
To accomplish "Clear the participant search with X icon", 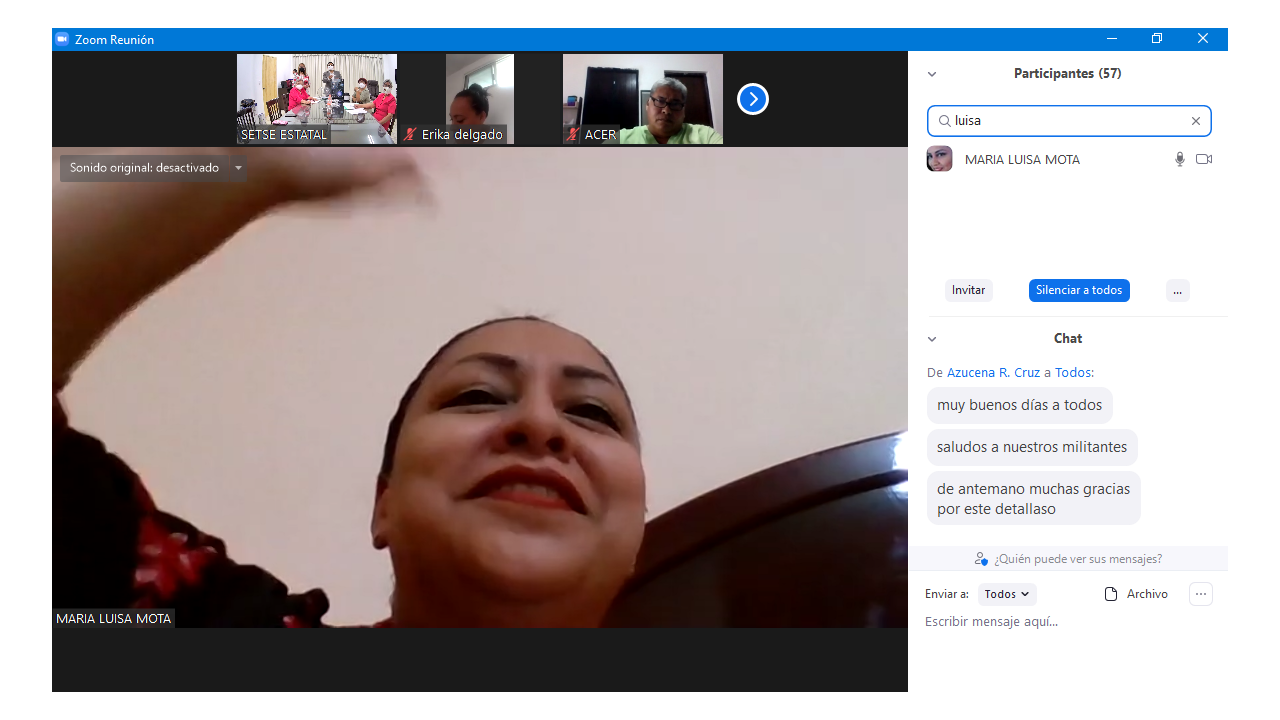I will pos(1195,121).
